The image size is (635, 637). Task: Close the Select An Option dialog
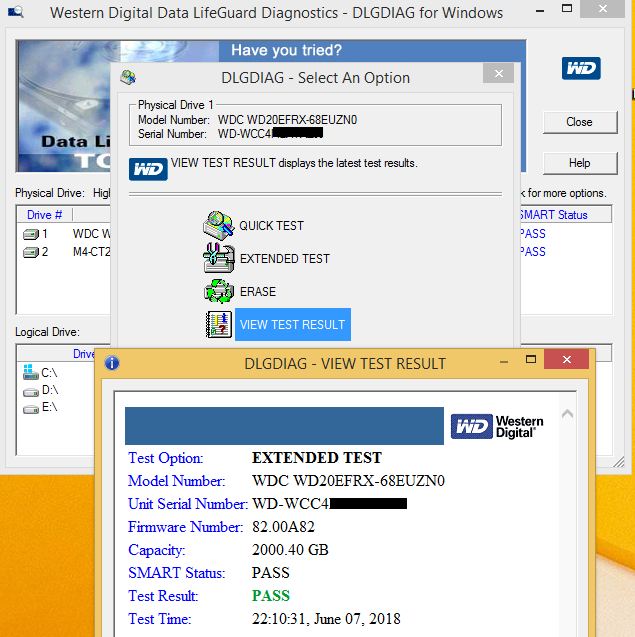[498, 74]
